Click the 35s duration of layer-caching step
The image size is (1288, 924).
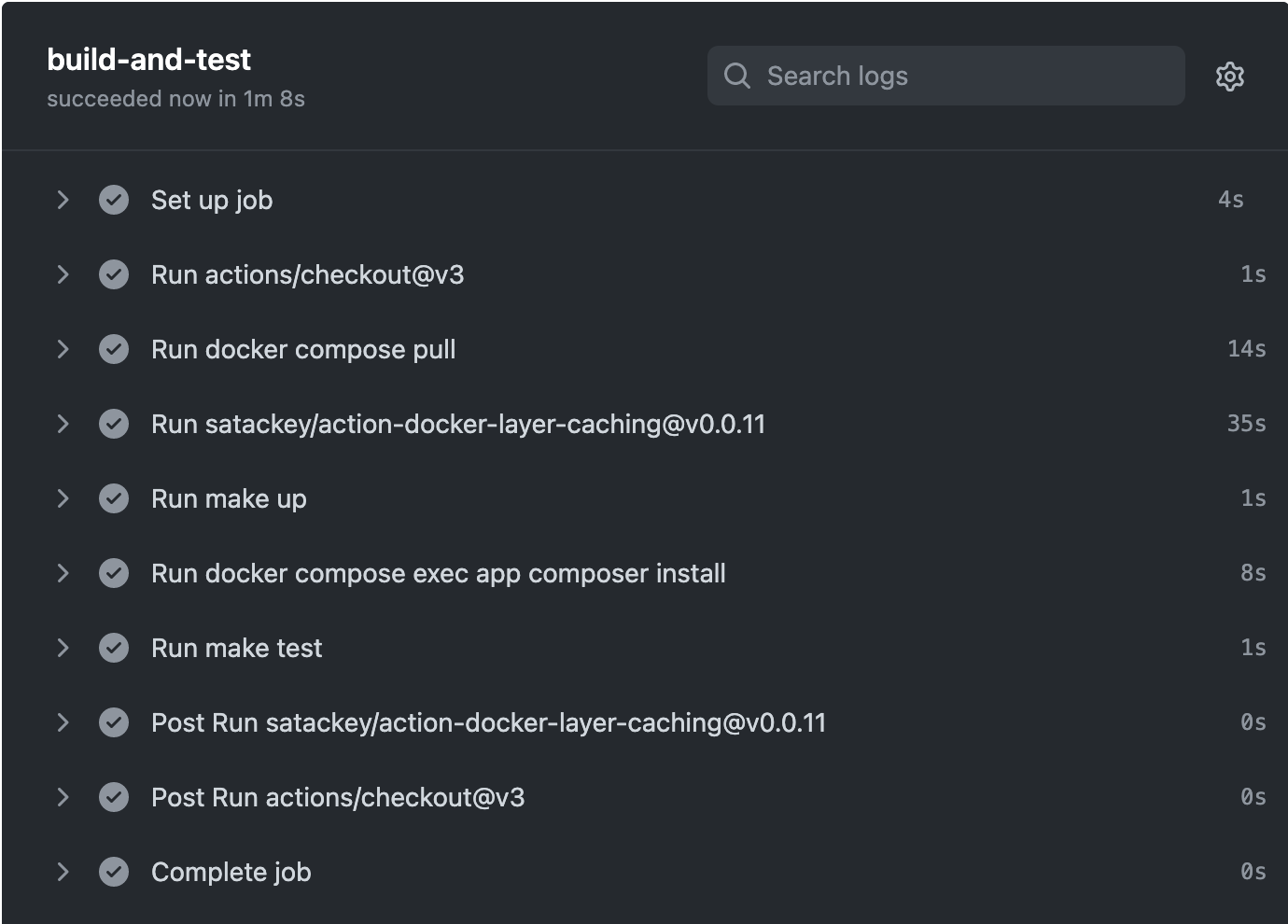point(1246,424)
